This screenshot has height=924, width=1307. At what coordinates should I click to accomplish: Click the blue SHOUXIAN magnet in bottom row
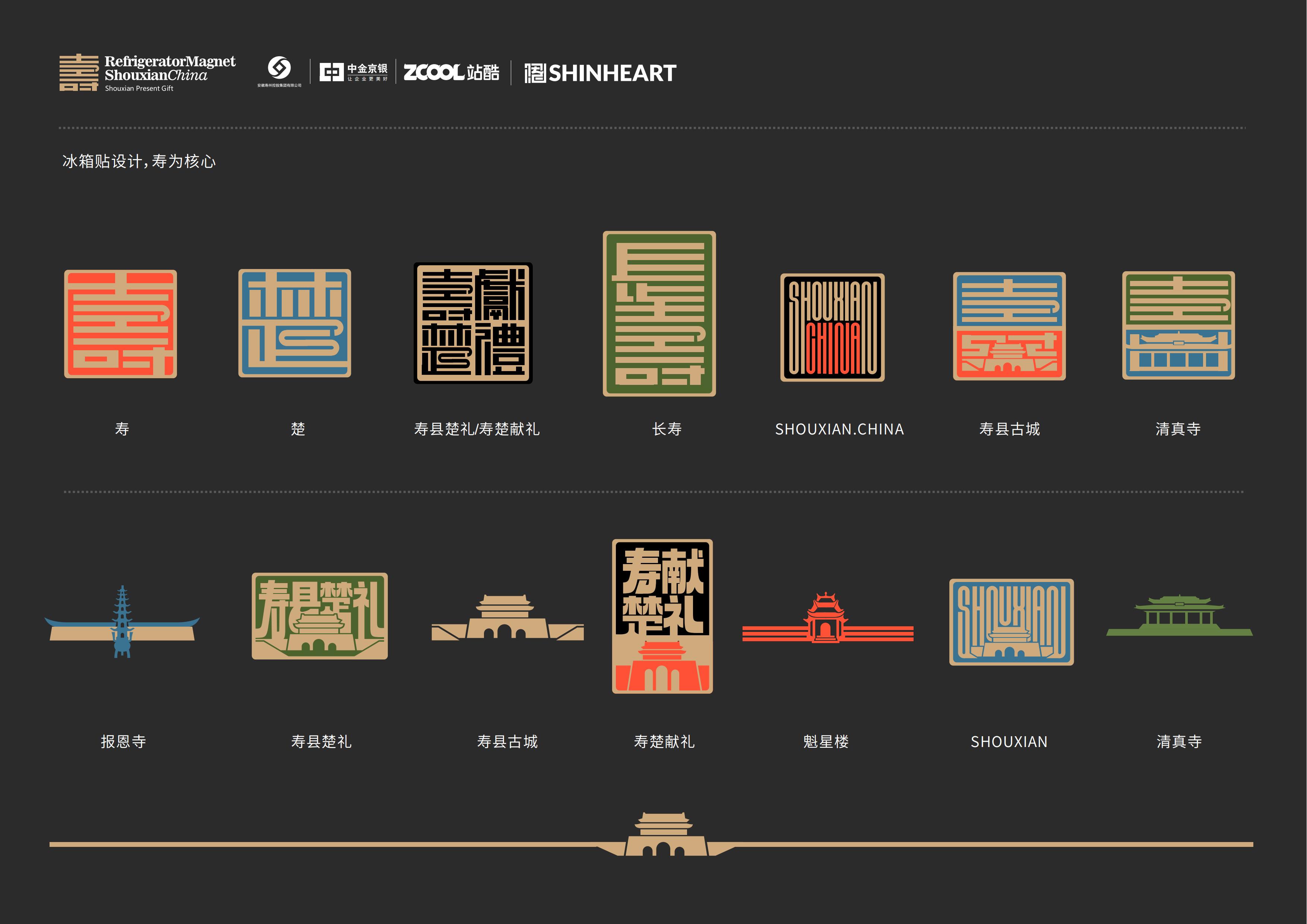[x=1011, y=622]
